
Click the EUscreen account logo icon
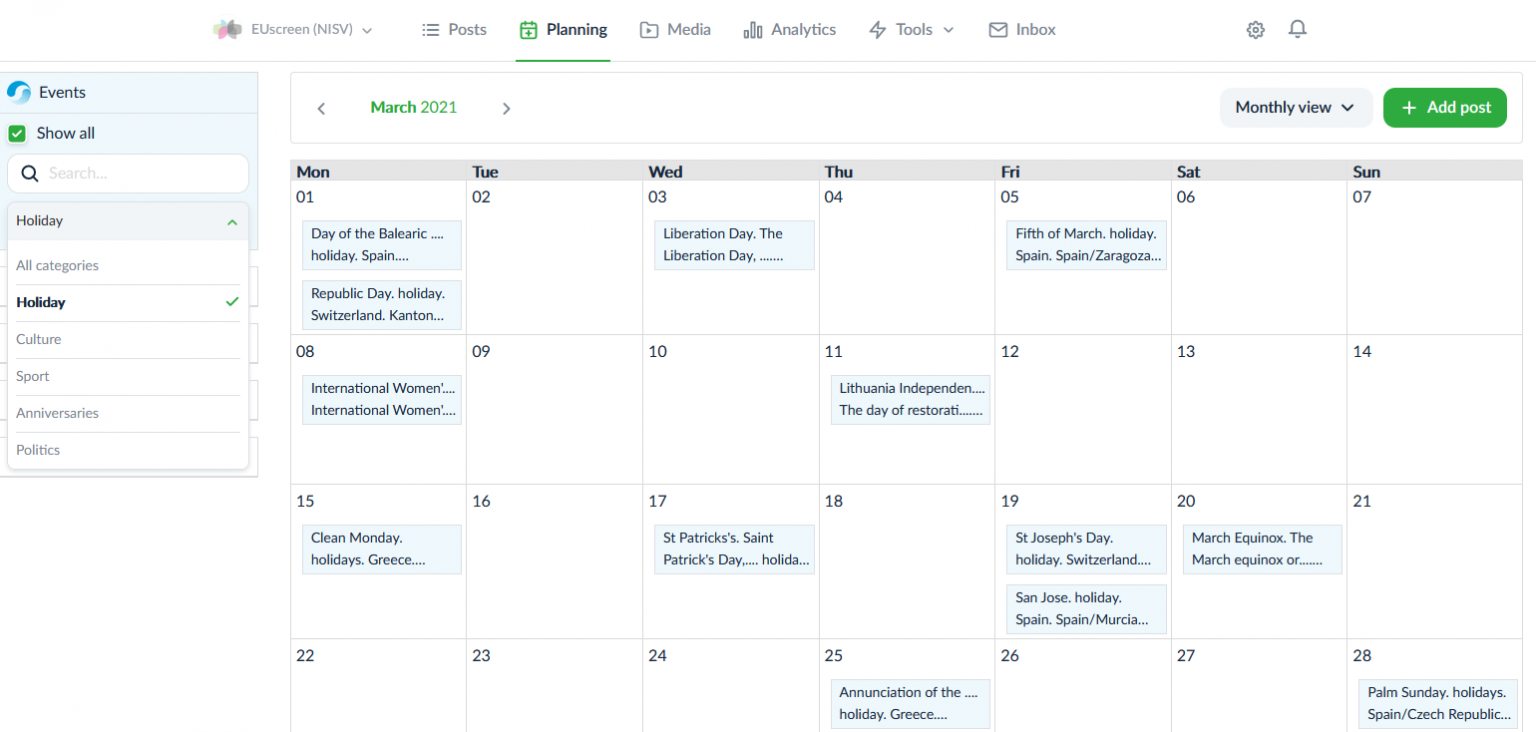pyautogui.click(x=227, y=30)
